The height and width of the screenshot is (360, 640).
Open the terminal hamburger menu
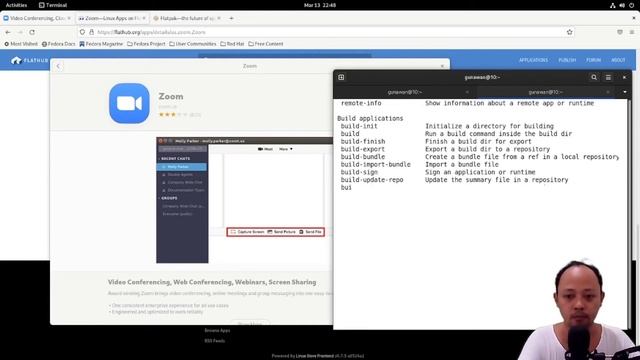pos(608,77)
